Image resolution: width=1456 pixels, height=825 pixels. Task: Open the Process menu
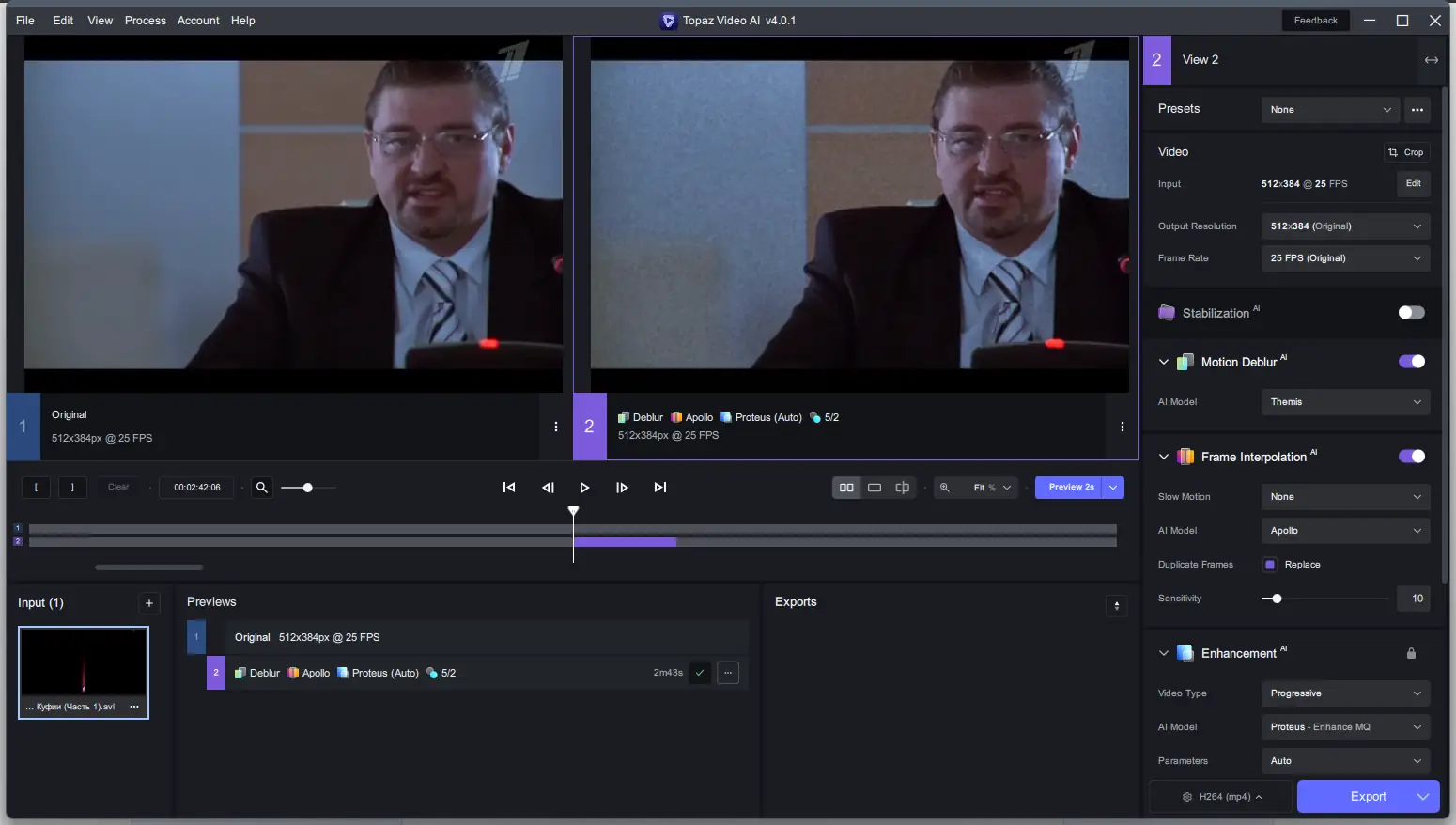tap(146, 20)
